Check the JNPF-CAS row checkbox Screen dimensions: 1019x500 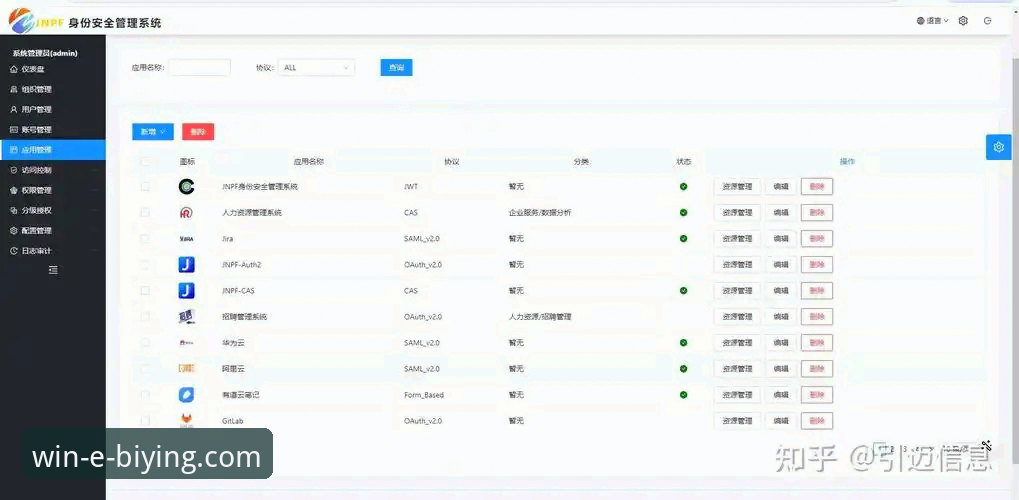click(145, 291)
